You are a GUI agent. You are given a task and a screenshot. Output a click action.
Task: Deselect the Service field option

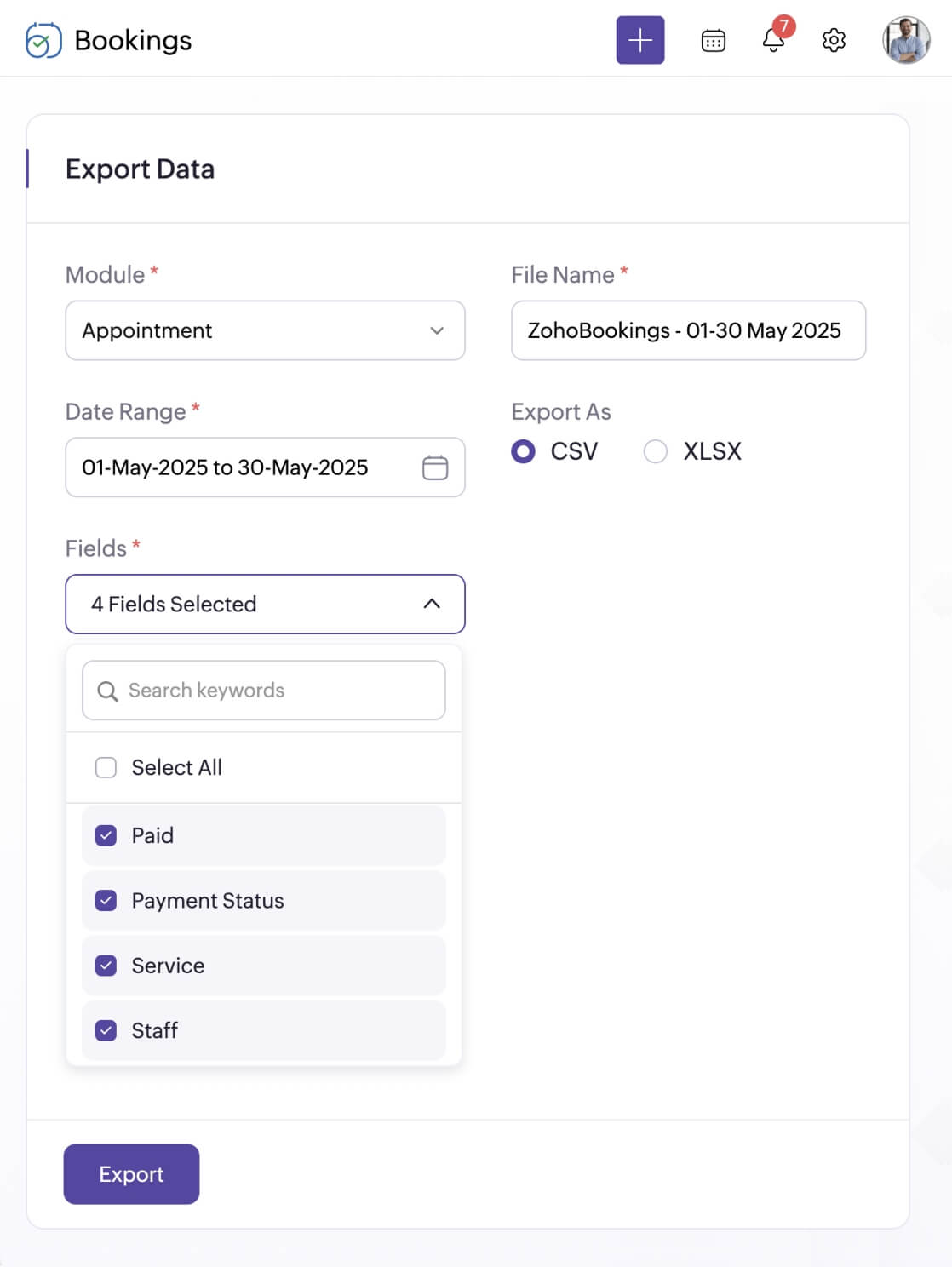point(106,965)
